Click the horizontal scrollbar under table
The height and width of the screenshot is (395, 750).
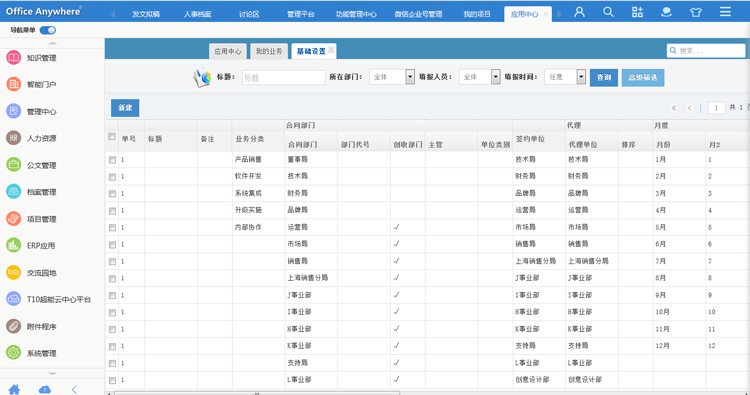coord(257,393)
